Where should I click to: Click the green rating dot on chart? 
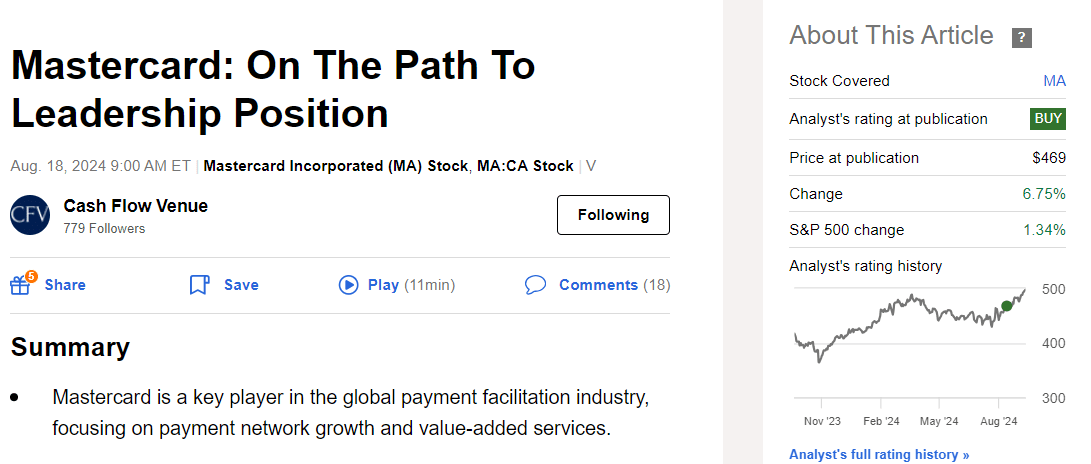[1006, 306]
